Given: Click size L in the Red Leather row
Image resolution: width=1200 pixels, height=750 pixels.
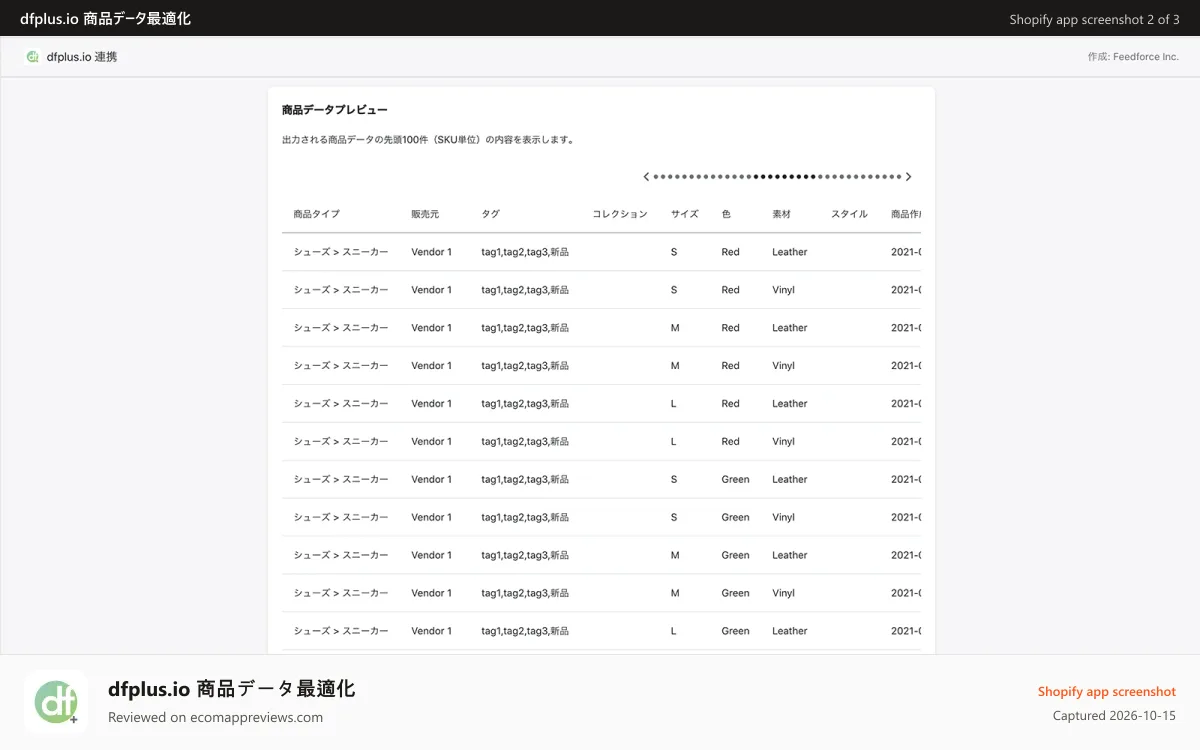Looking at the screenshot, I should pyautogui.click(x=674, y=404).
